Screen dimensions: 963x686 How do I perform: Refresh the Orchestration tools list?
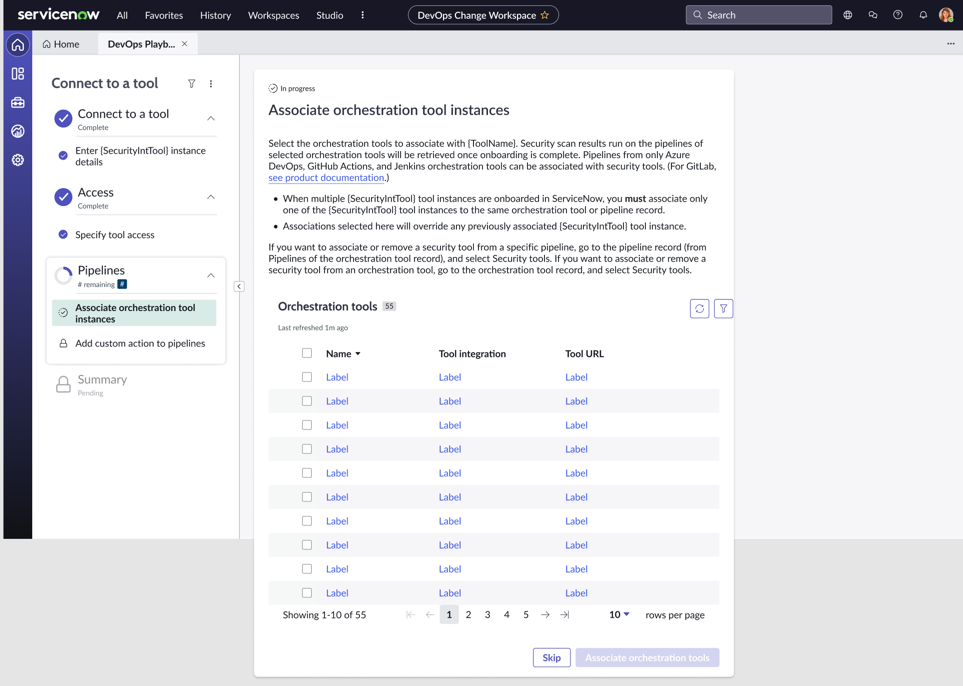coord(700,308)
